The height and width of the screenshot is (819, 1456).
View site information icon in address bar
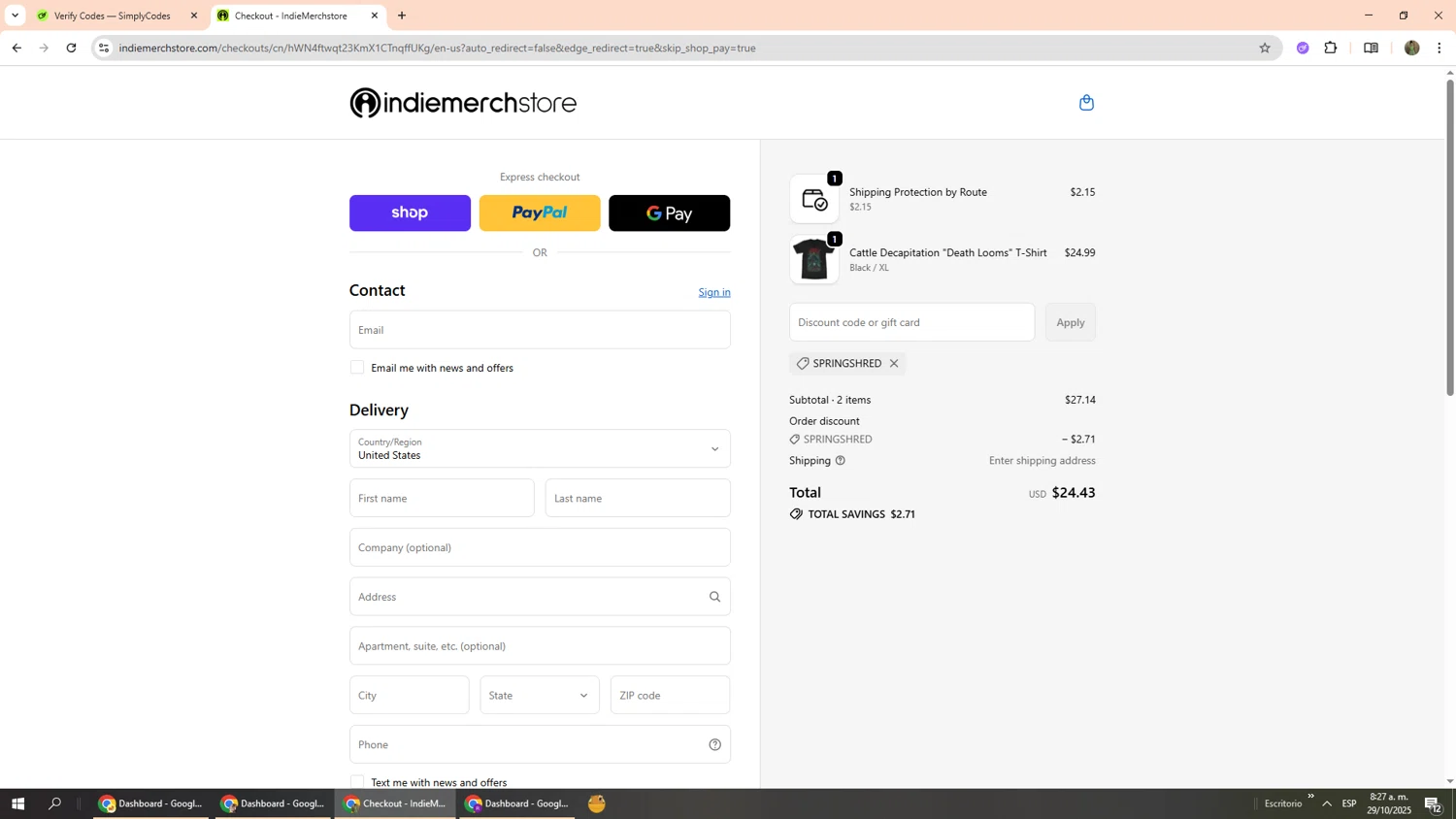pos(104,48)
